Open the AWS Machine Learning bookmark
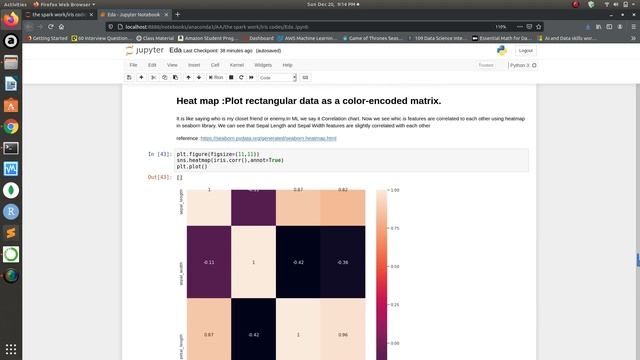640x360 pixels. pos(308,38)
